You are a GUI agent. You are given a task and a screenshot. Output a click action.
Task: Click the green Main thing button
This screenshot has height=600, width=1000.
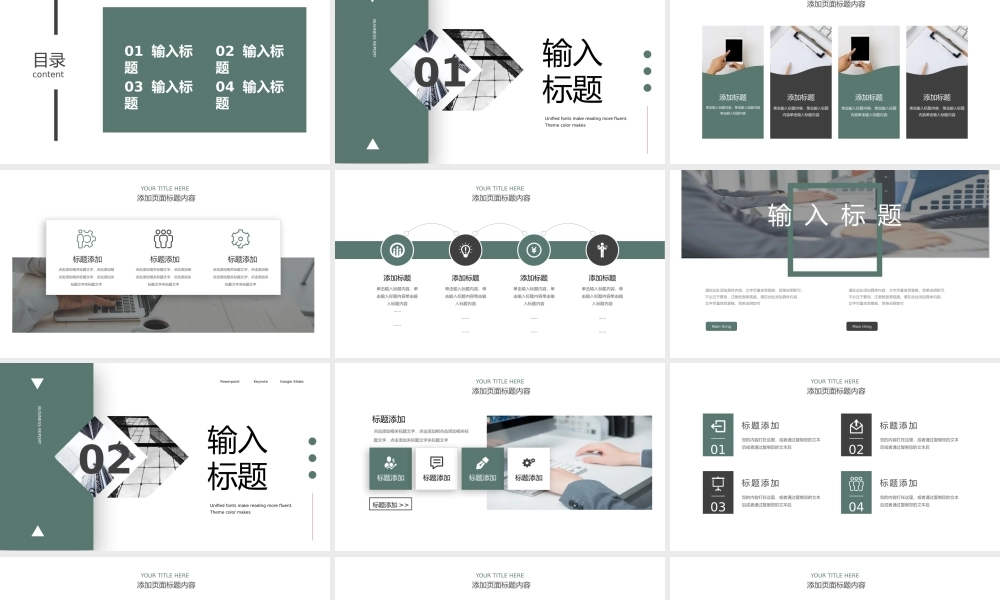[x=721, y=326]
